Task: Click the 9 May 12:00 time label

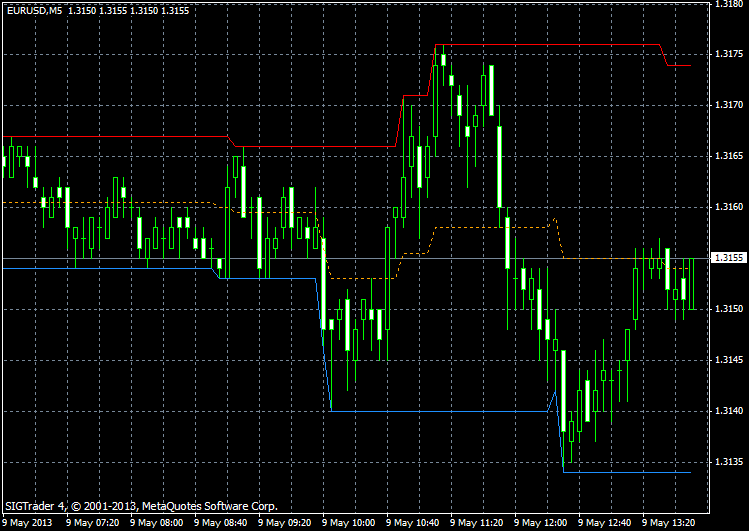Action: (x=541, y=523)
